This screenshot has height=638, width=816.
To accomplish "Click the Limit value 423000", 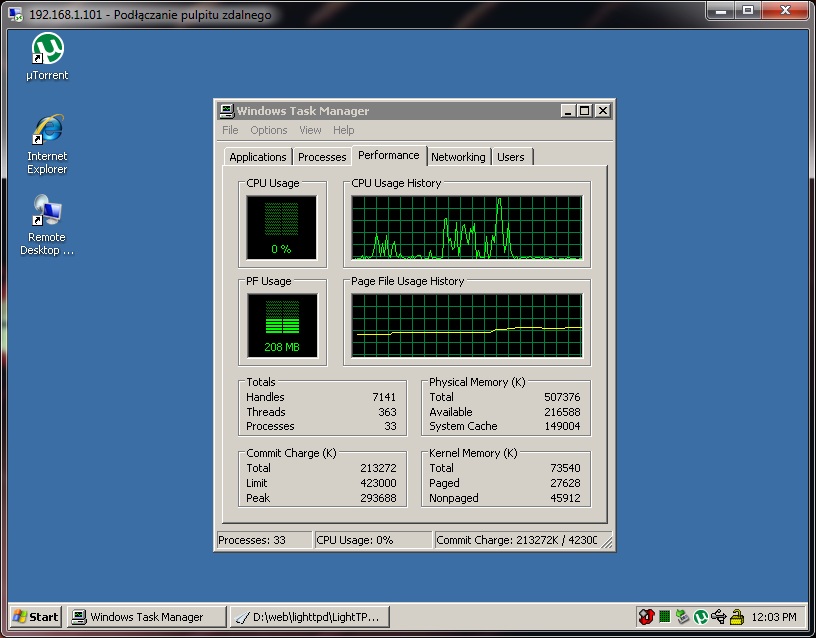I will tap(378, 483).
